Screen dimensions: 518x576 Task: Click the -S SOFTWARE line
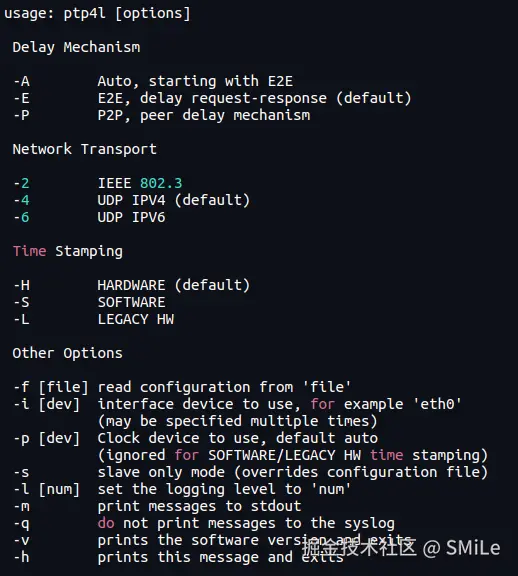coord(89,302)
